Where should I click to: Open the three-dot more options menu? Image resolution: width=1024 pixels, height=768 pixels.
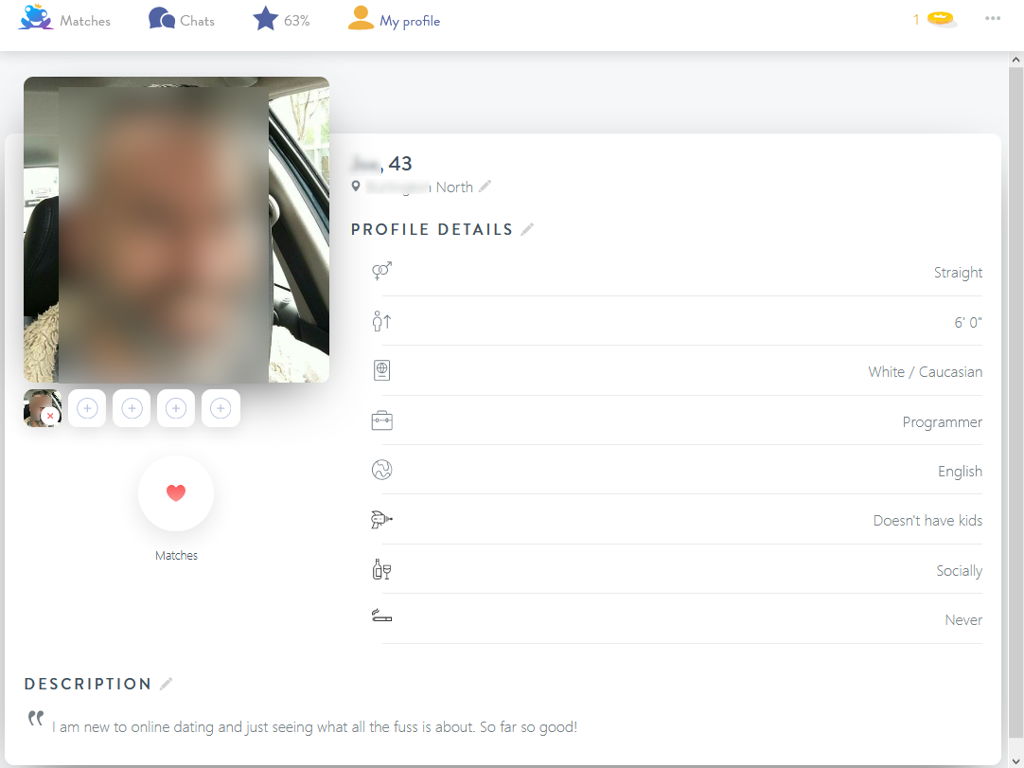tap(992, 19)
